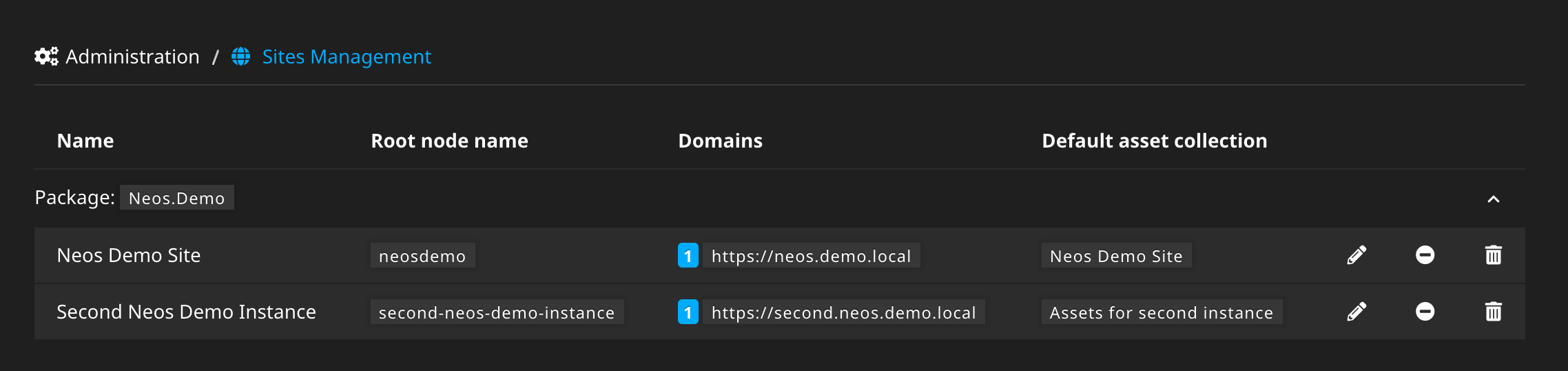The image size is (1568, 371).
Task: Click domain count badge for second.neos.demo.local
Action: (688, 312)
